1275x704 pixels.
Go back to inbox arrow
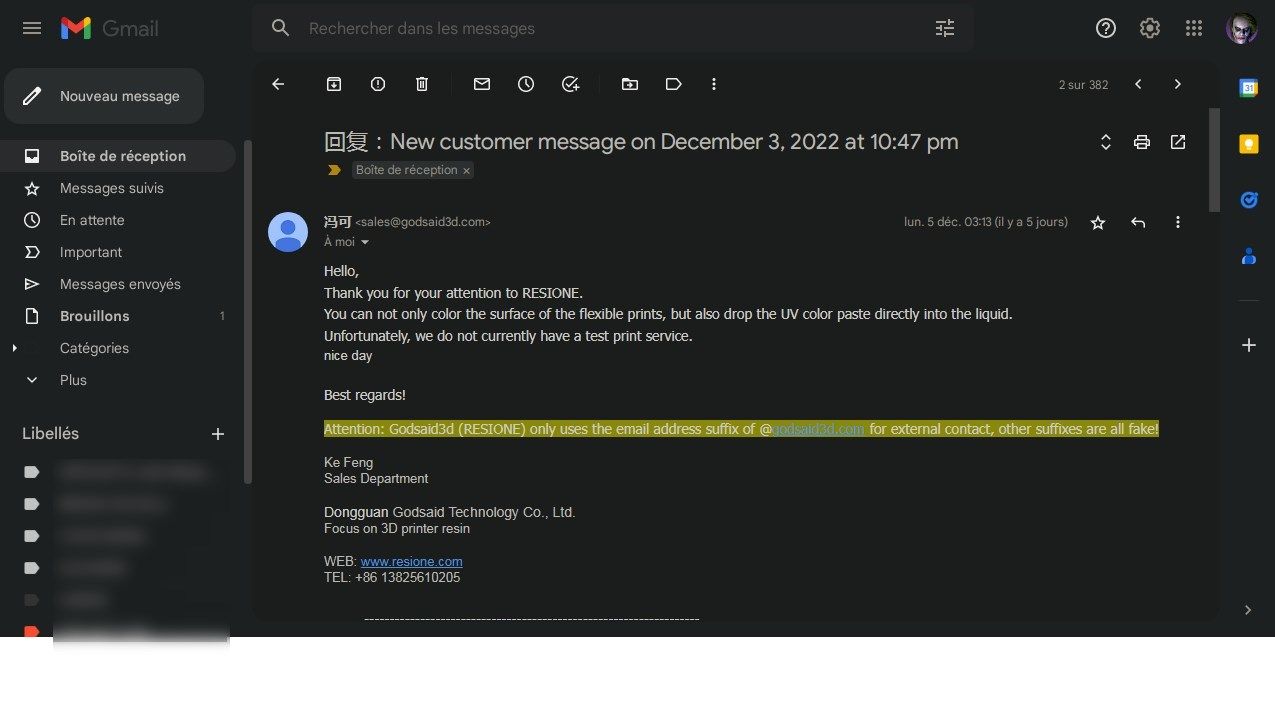click(278, 85)
